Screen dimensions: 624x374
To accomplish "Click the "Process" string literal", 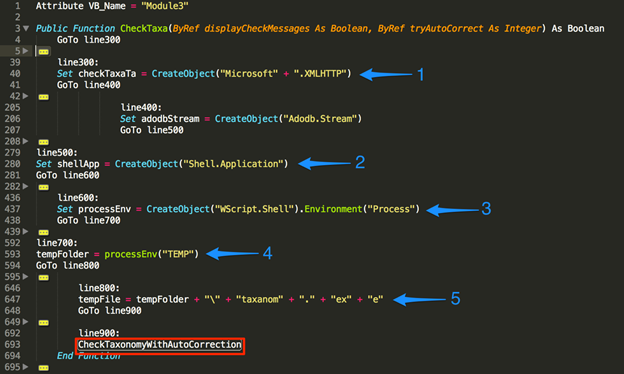I will (x=391, y=209).
